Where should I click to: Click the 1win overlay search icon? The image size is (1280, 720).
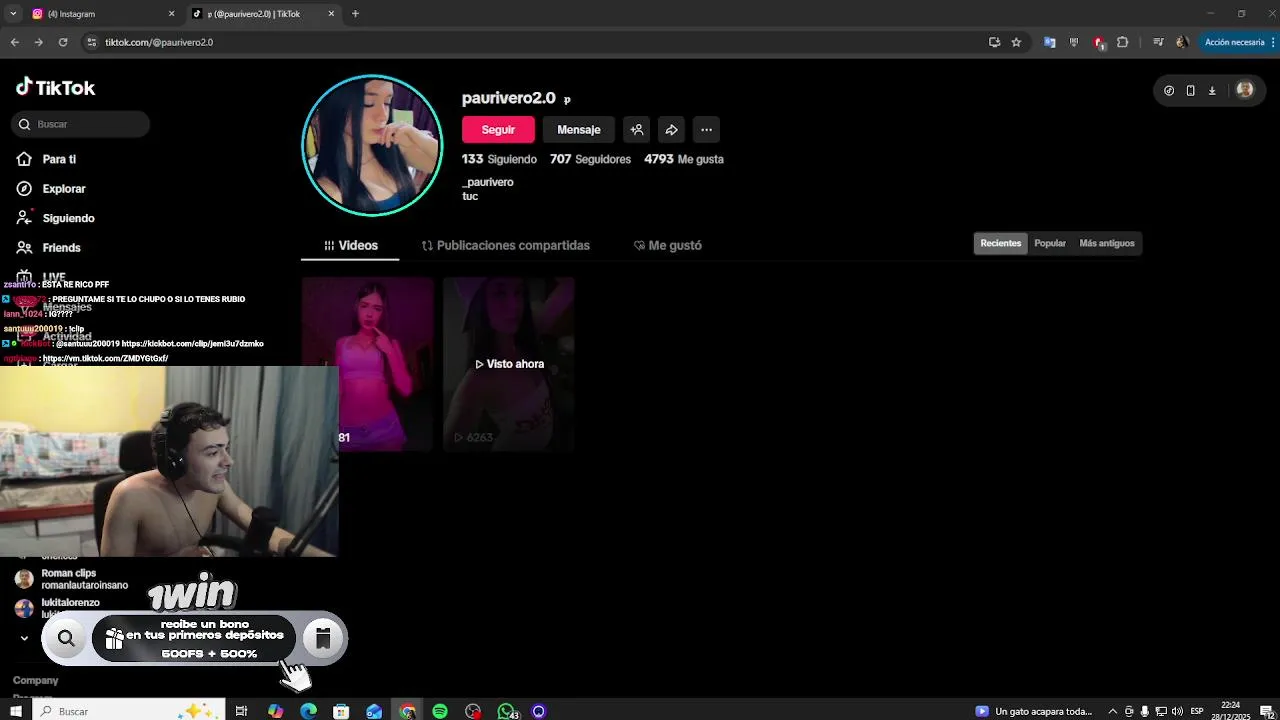66,638
